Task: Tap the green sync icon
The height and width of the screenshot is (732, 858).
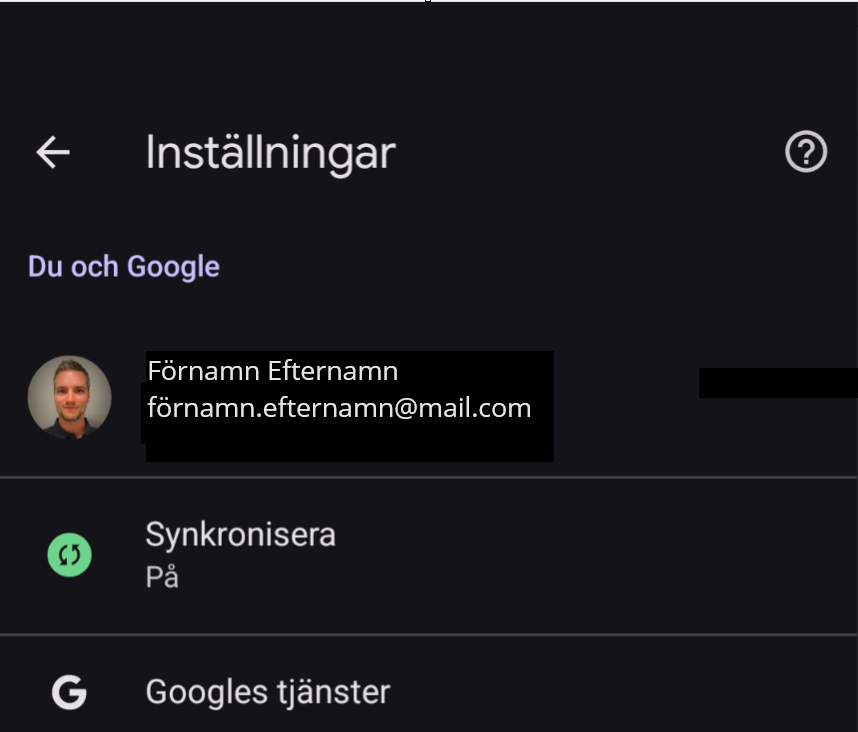Action: coord(69,555)
